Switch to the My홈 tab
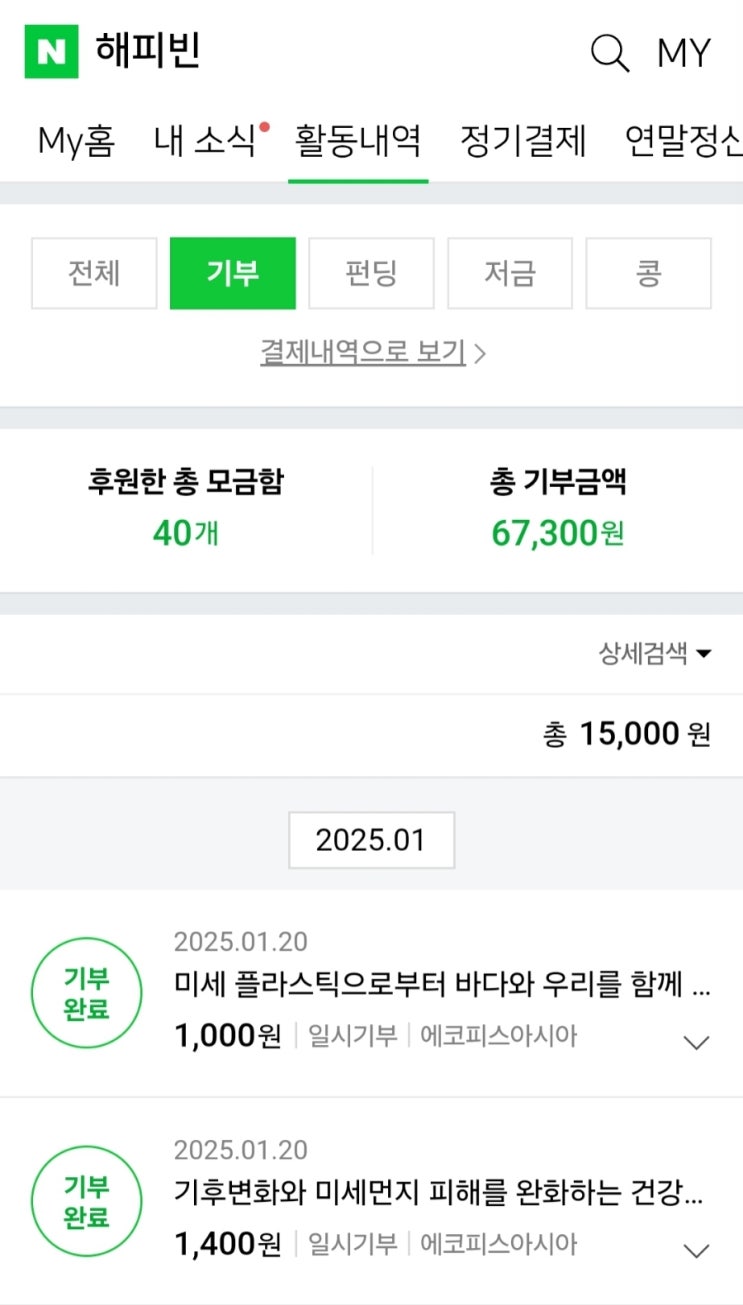 pyautogui.click(x=76, y=141)
